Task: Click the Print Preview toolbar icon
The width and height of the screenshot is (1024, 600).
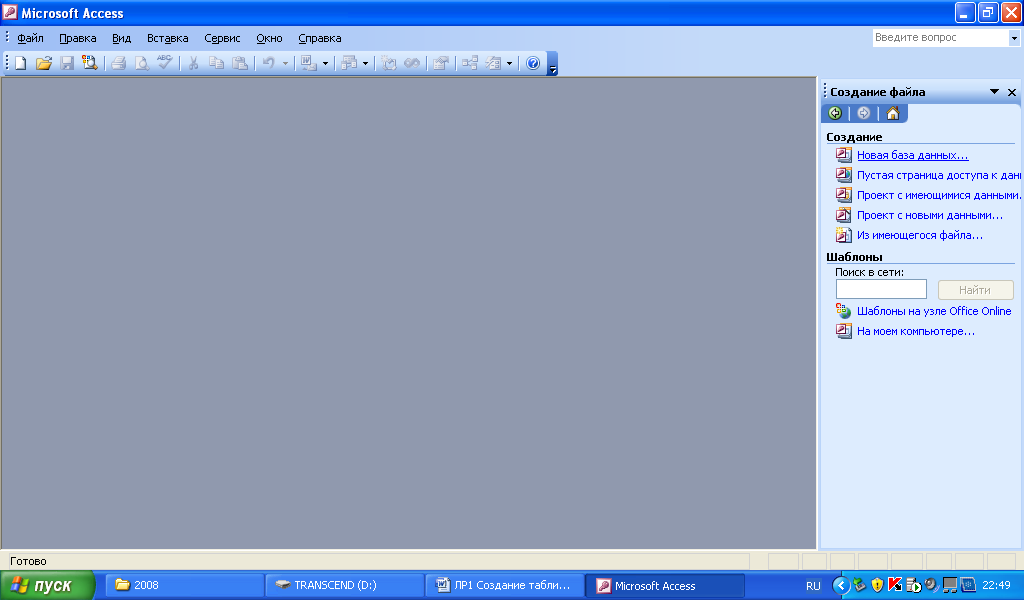Action: pos(141,63)
